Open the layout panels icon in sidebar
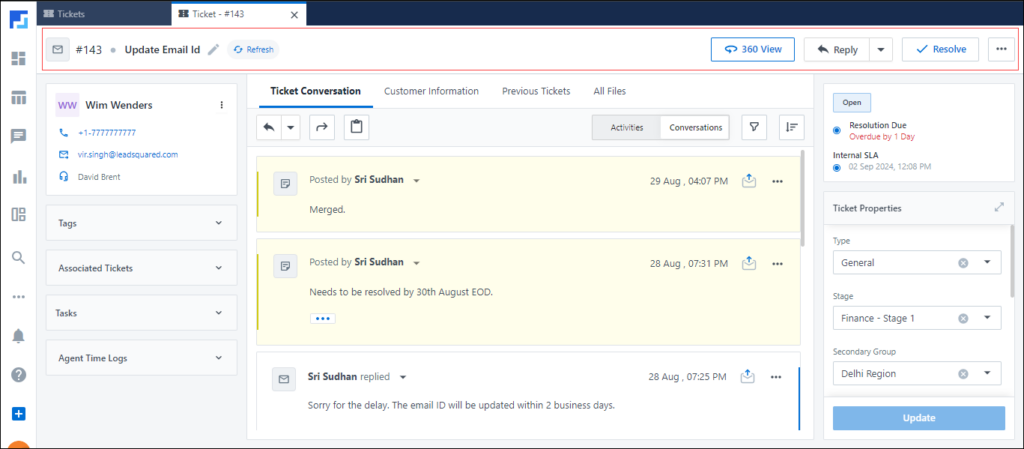1024x449 pixels. click(x=18, y=215)
